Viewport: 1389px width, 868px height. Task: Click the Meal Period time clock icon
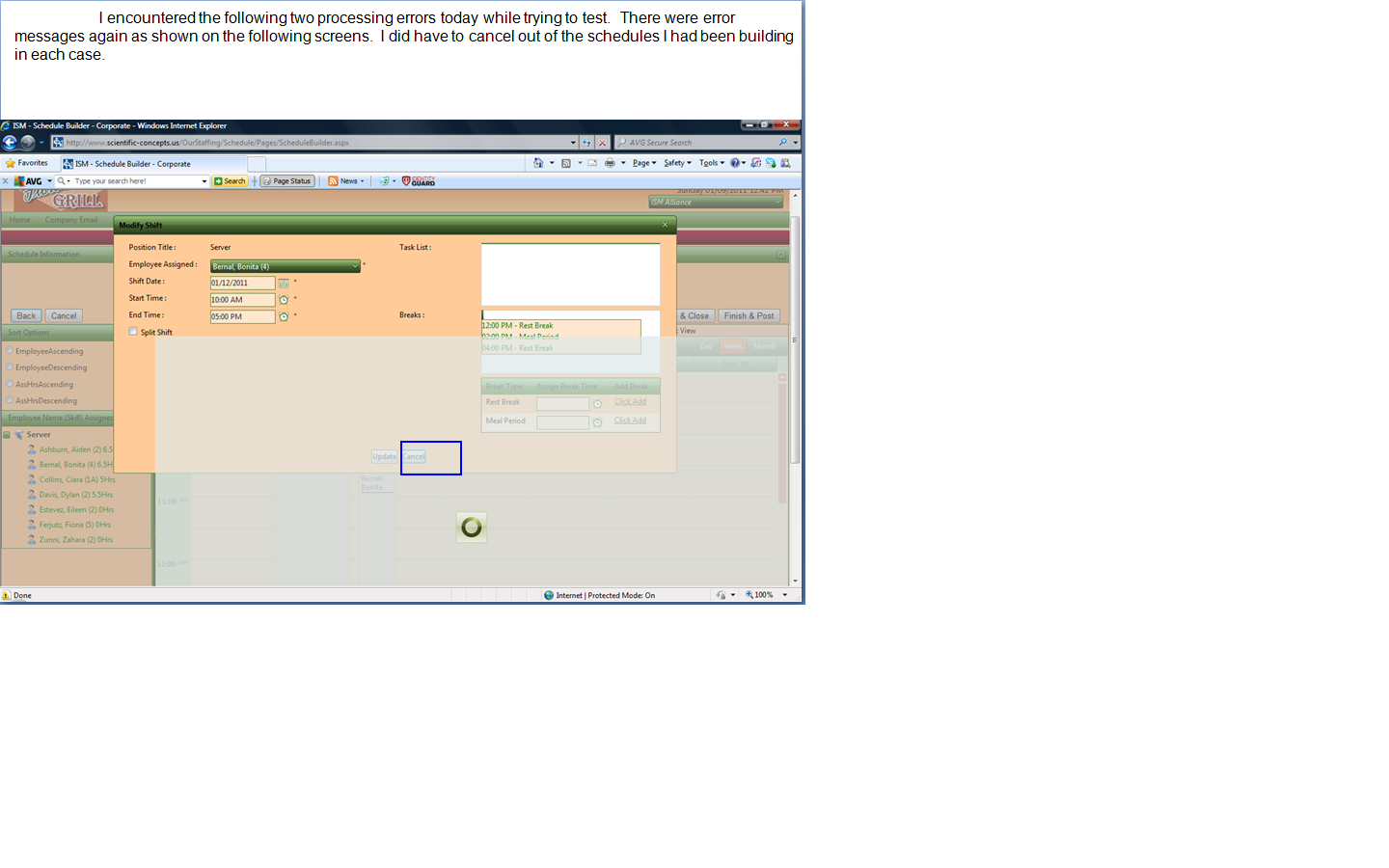click(x=597, y=422)
